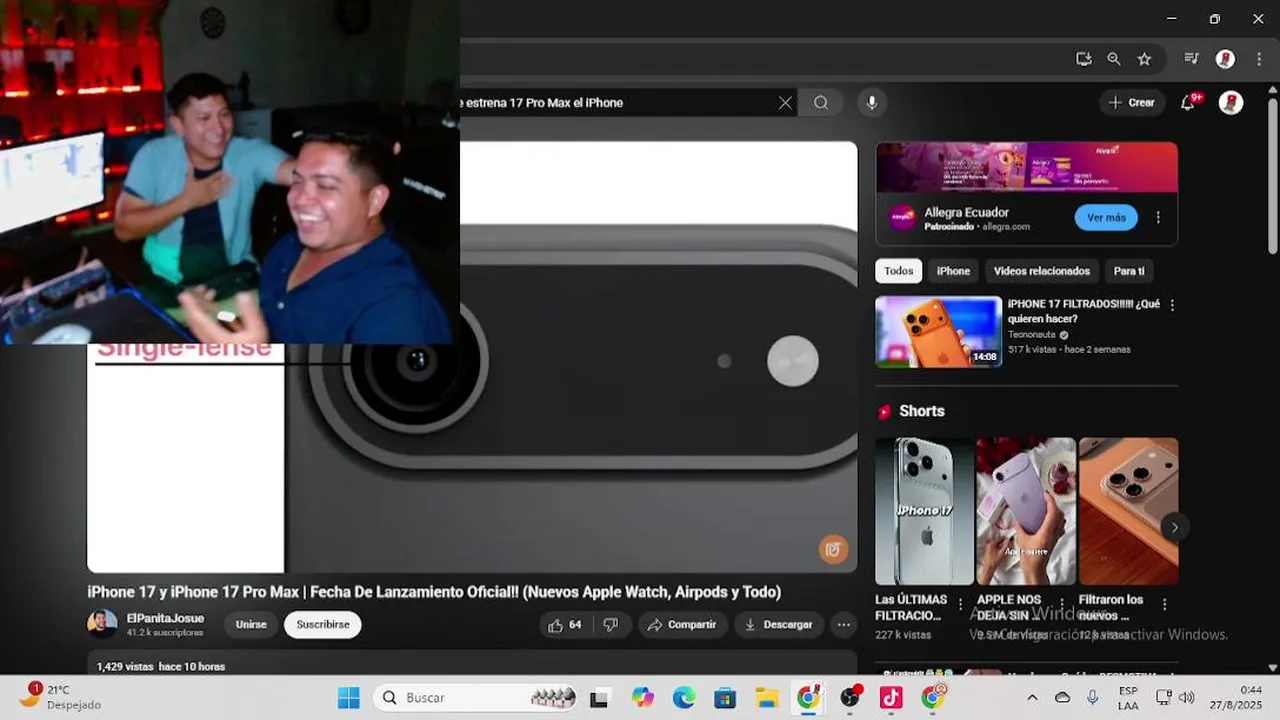Open Task View on the taskbar

(x=599, y=698)
